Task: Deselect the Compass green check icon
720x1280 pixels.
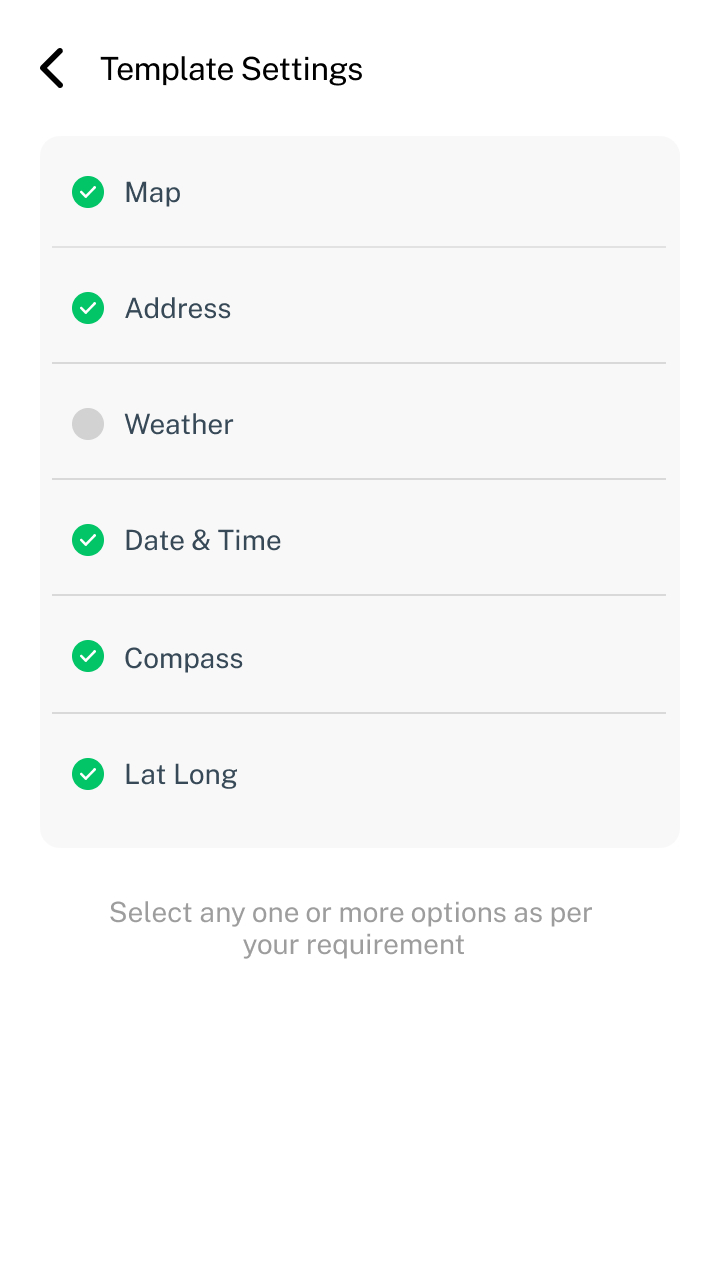Action: [x=88, y=657]
